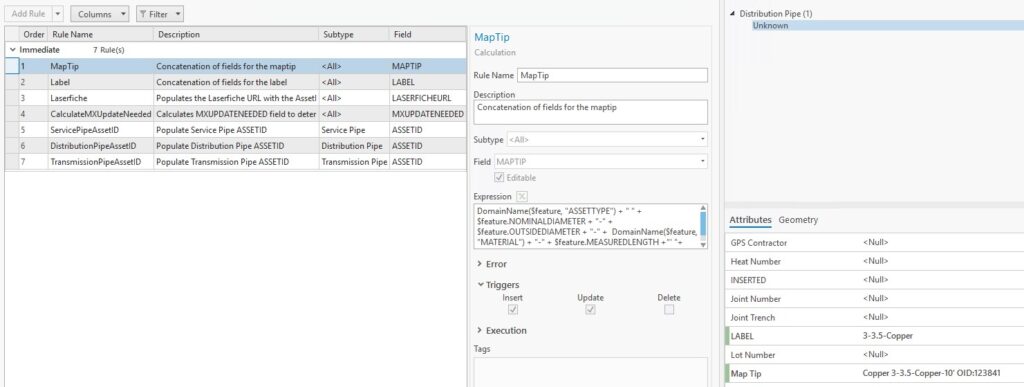Open the Field MAPTIP combo box

[x=600, y=161]
